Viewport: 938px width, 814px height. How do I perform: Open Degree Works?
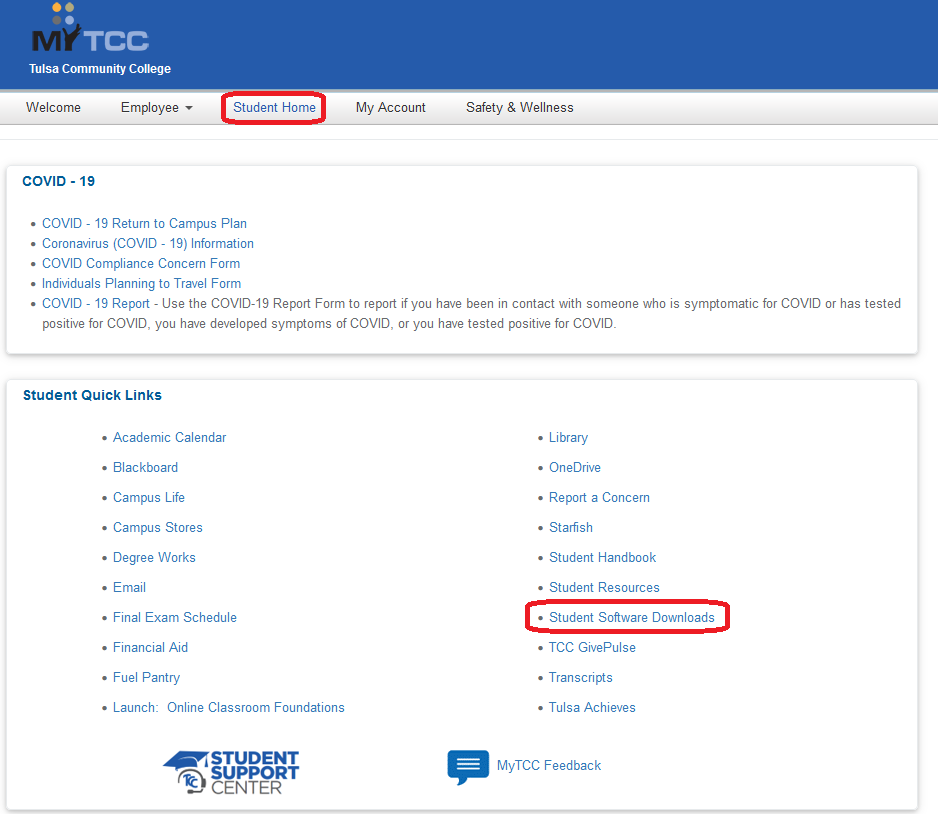(x=154, y=557)
